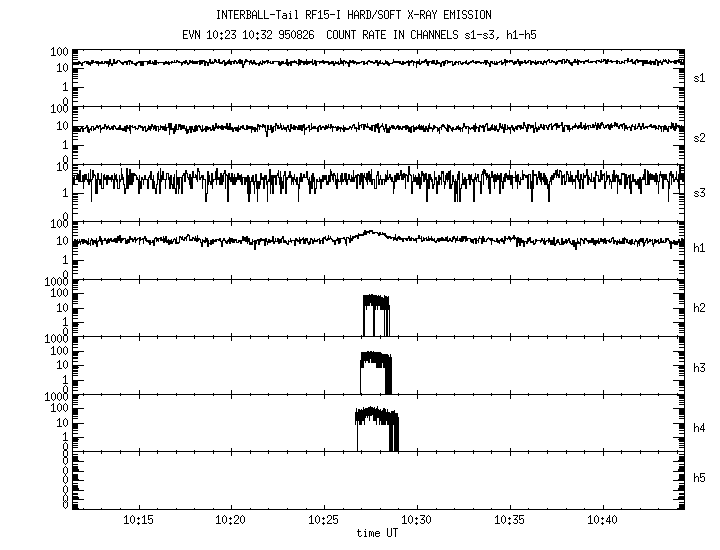
Task: Select the h2 channel label
Action: pyautogui.click(x=700, y=307)
